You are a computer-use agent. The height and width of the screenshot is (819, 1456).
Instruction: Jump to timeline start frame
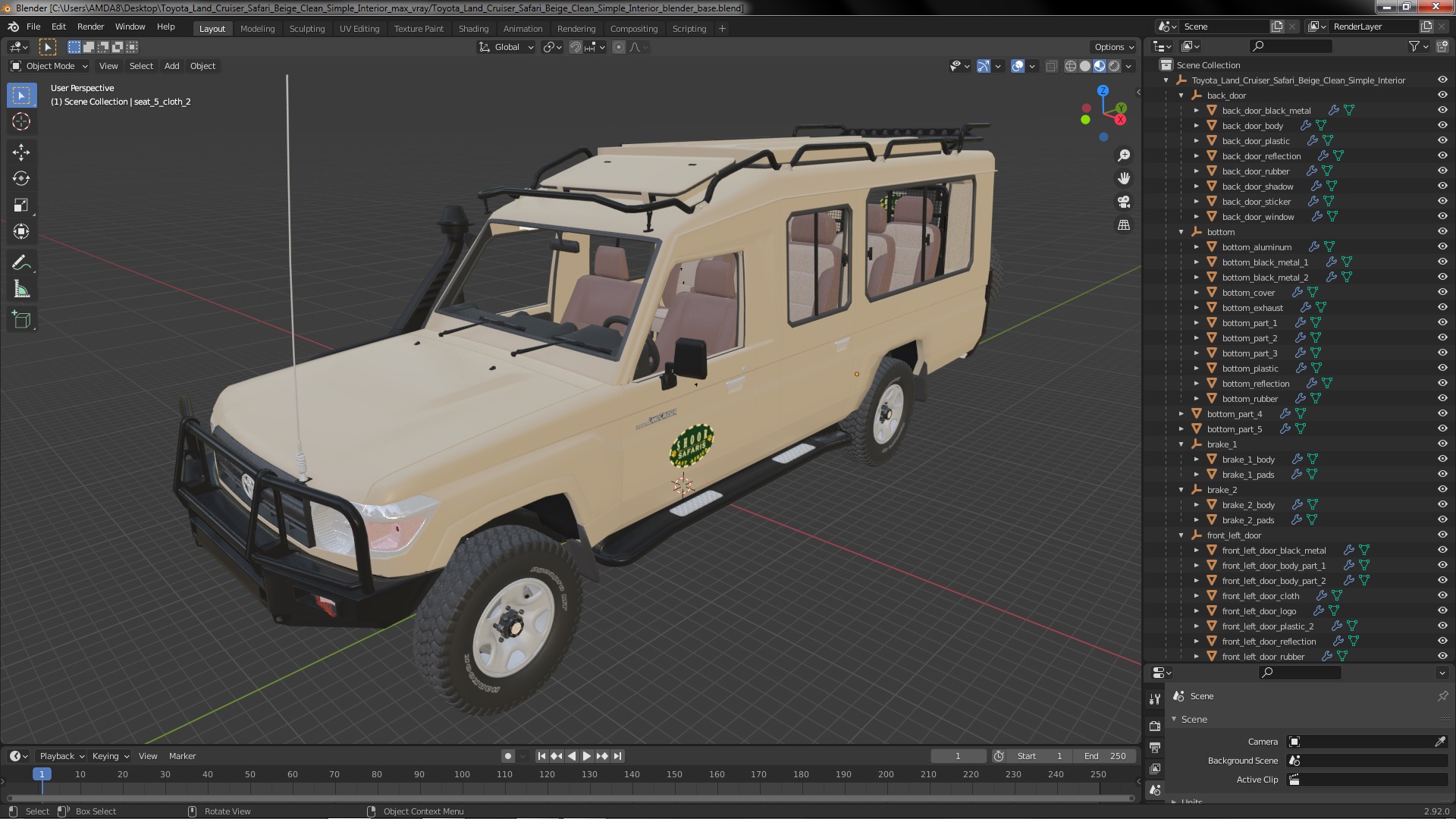pyautogui.click(x=541, y=756)
